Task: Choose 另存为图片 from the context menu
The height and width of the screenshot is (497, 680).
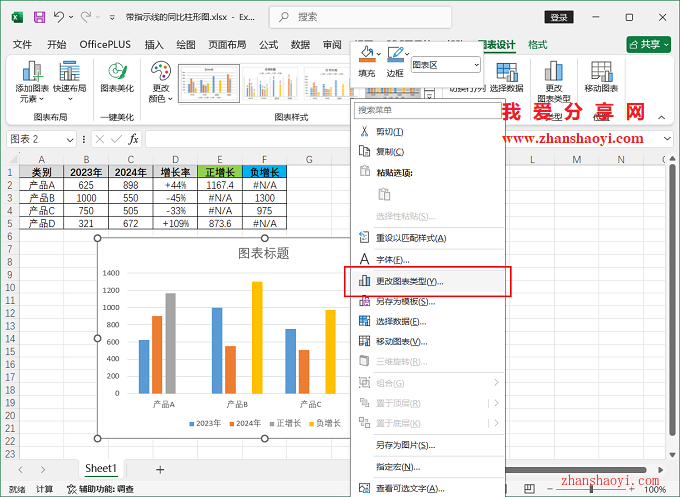Action: point(404,444)
